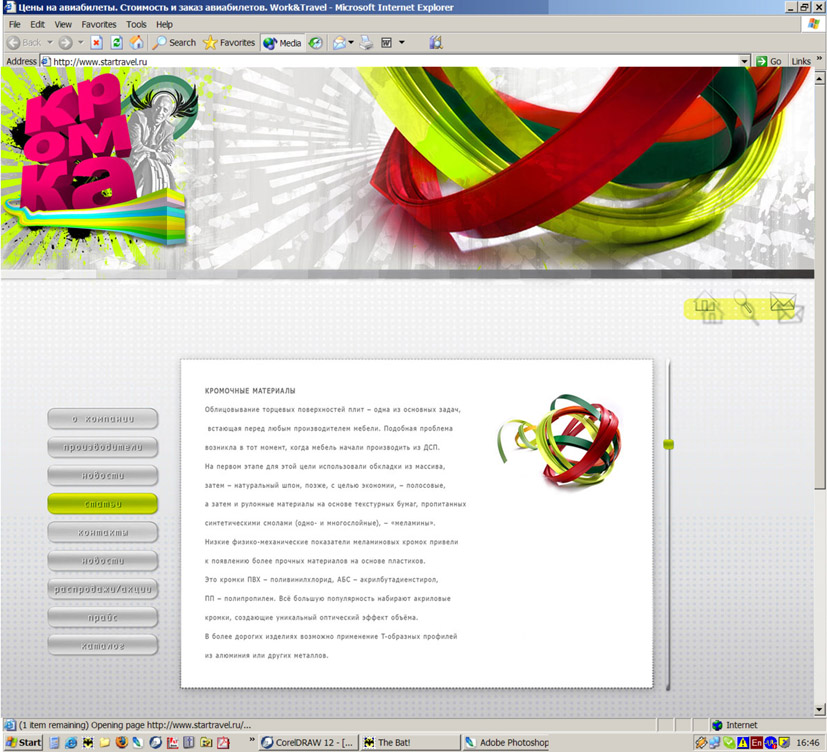Launch Internet Explorer from quick launch
This screenshot has height=752, width=827.
[71, 743]
